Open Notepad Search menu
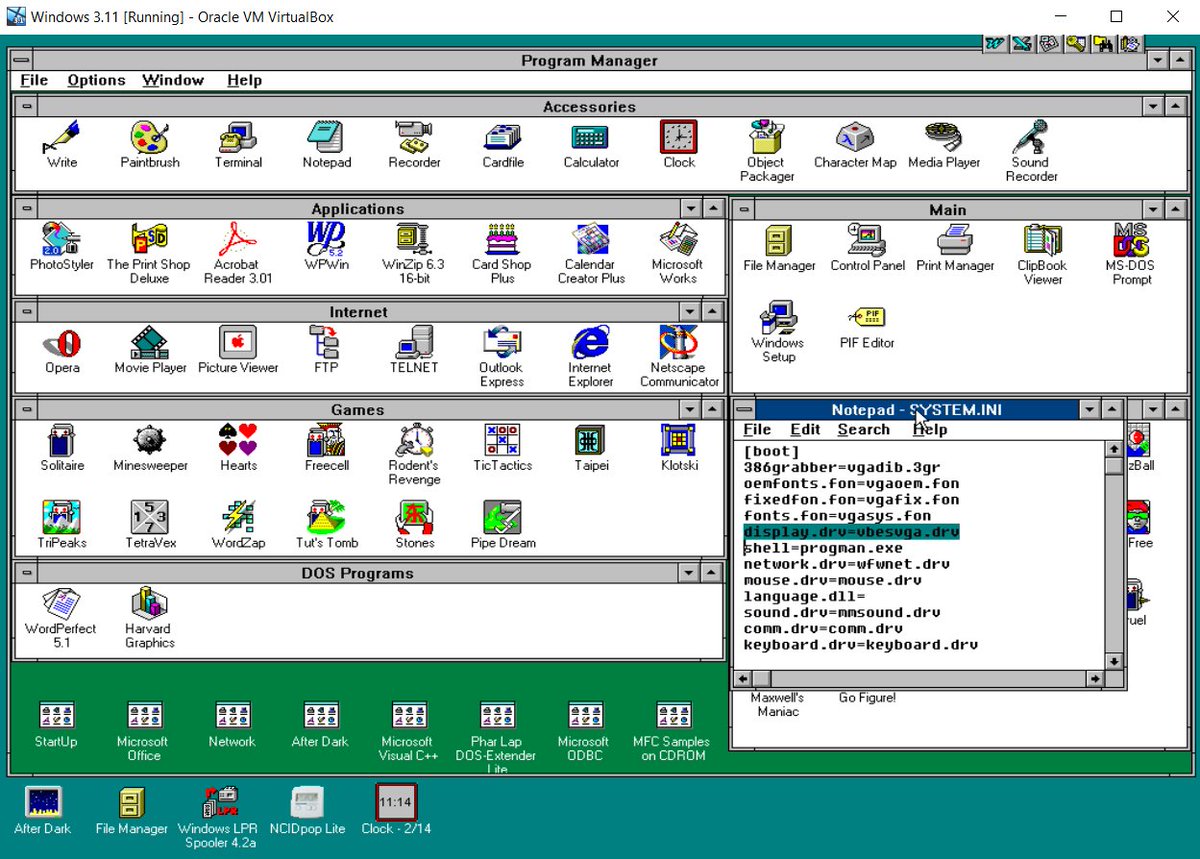1200x859 pixels. 863,429
